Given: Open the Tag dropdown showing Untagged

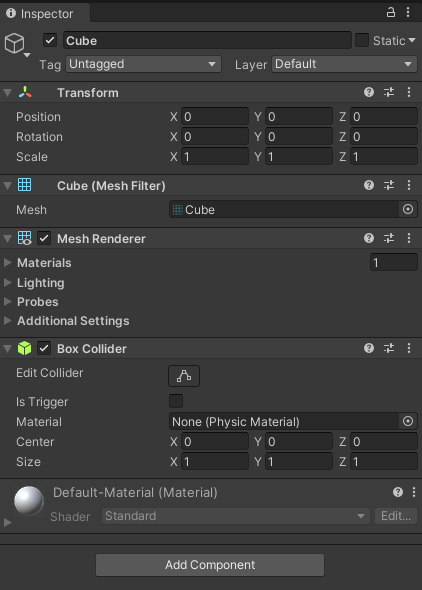Looking at the screenshot, I should pos(143,64).
